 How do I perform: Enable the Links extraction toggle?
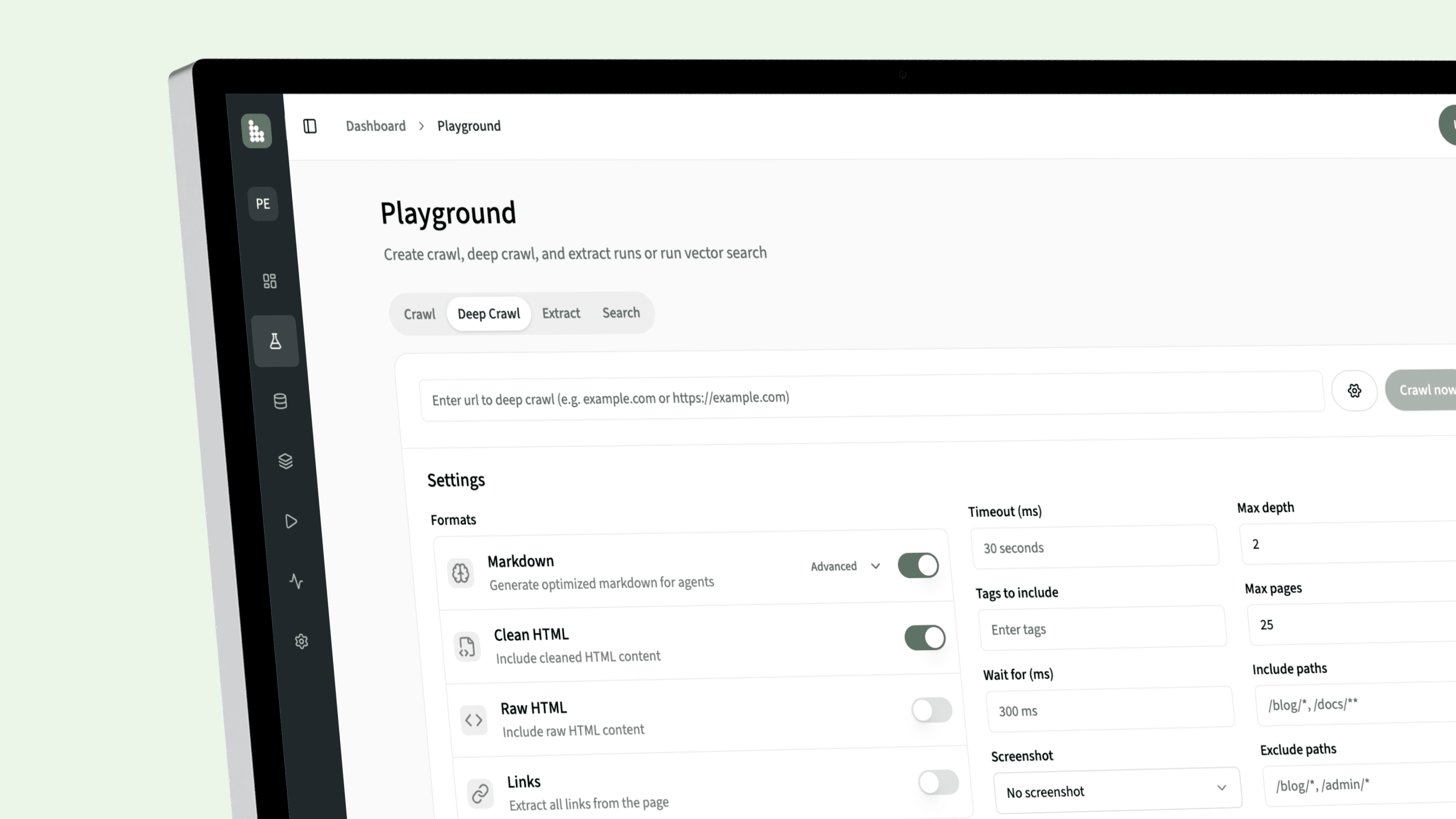tap(938, 783)
